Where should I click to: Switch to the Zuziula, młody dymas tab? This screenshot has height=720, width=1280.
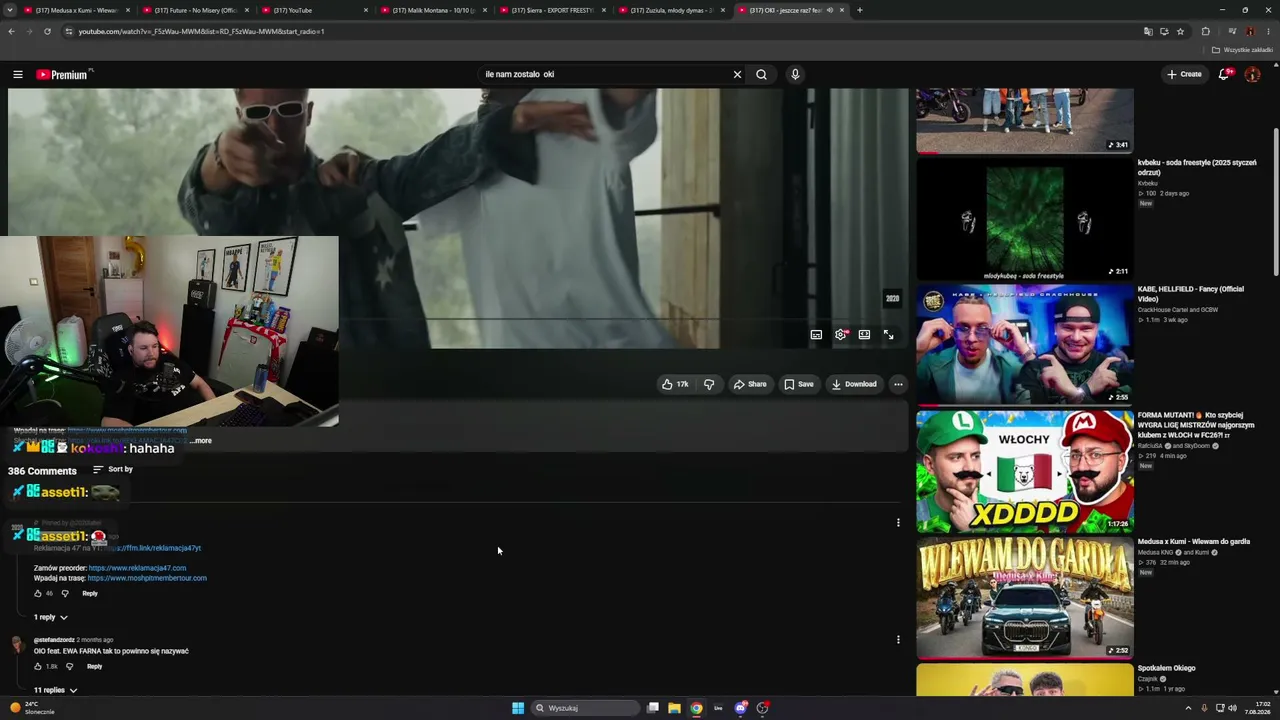(672, 10)
